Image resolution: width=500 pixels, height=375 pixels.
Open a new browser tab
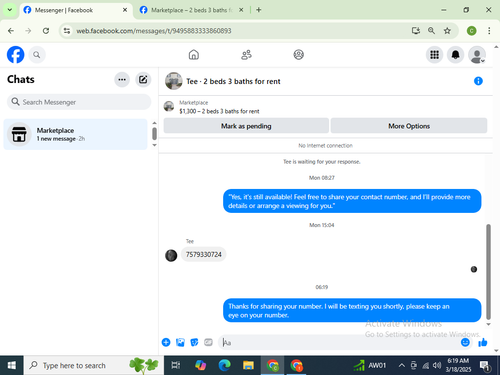coord(258,10)
